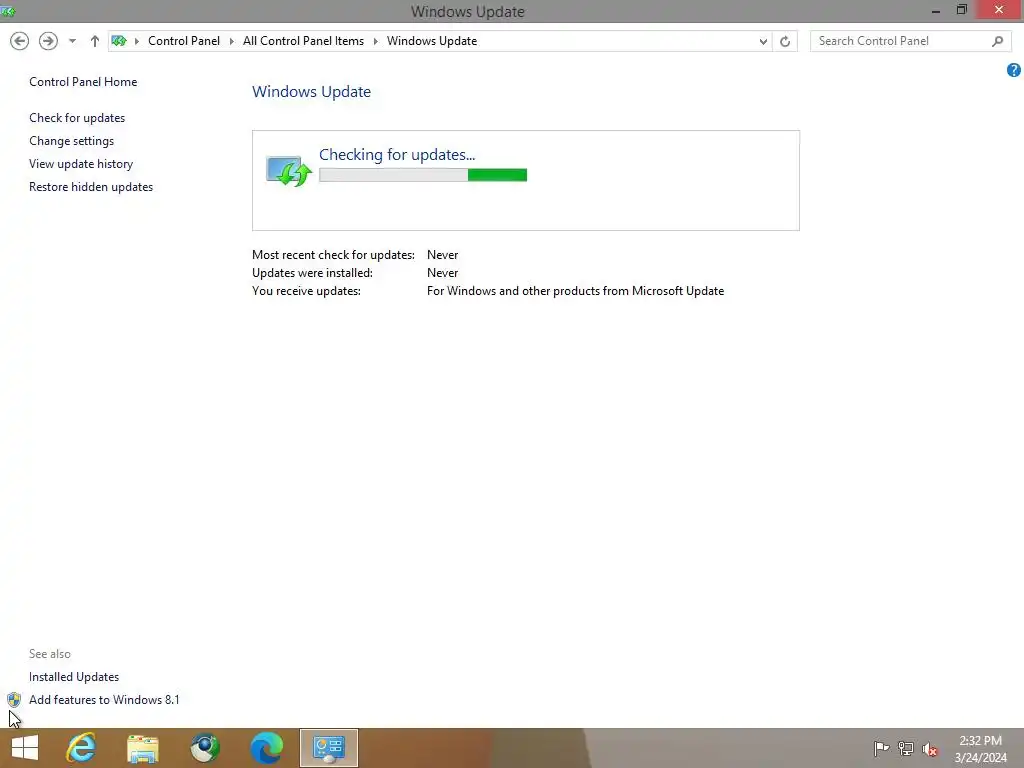Viewport: 1024px width, 768px height.
Task: Select All Control Panel Items breadcrumb
Action: click(303, 41)
